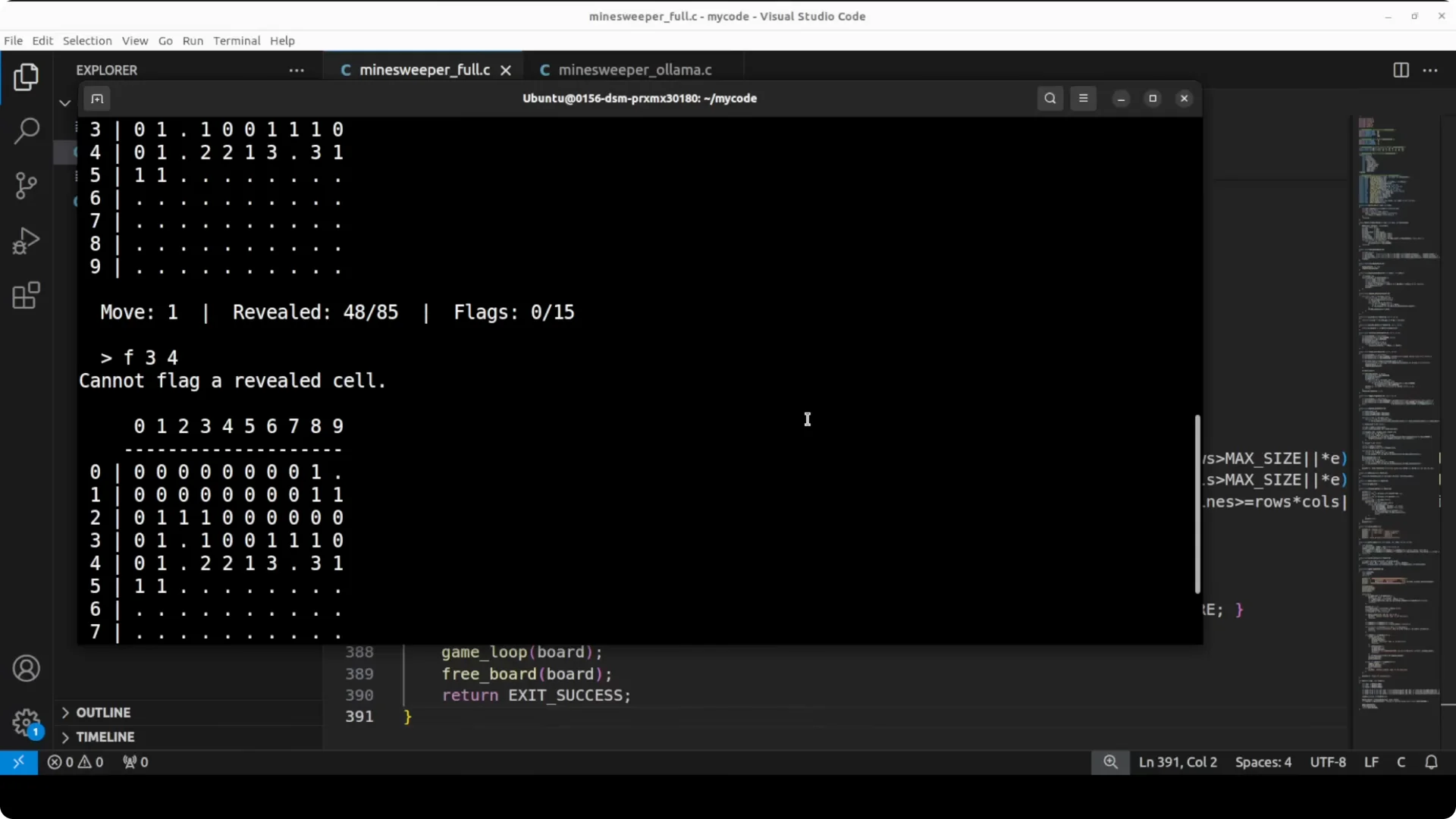Click the terminal search magnifier icon
This screenshot has height=819, width=1456.
click(x=1050, y=99)
